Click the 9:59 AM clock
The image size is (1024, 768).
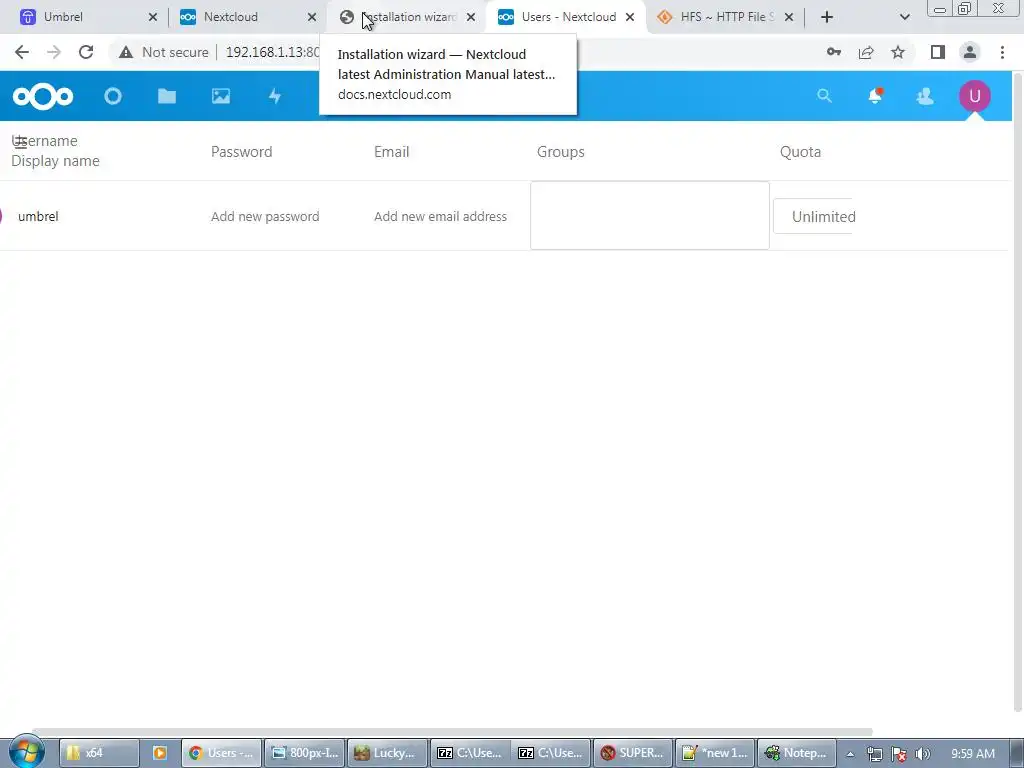tap(973, 754)
